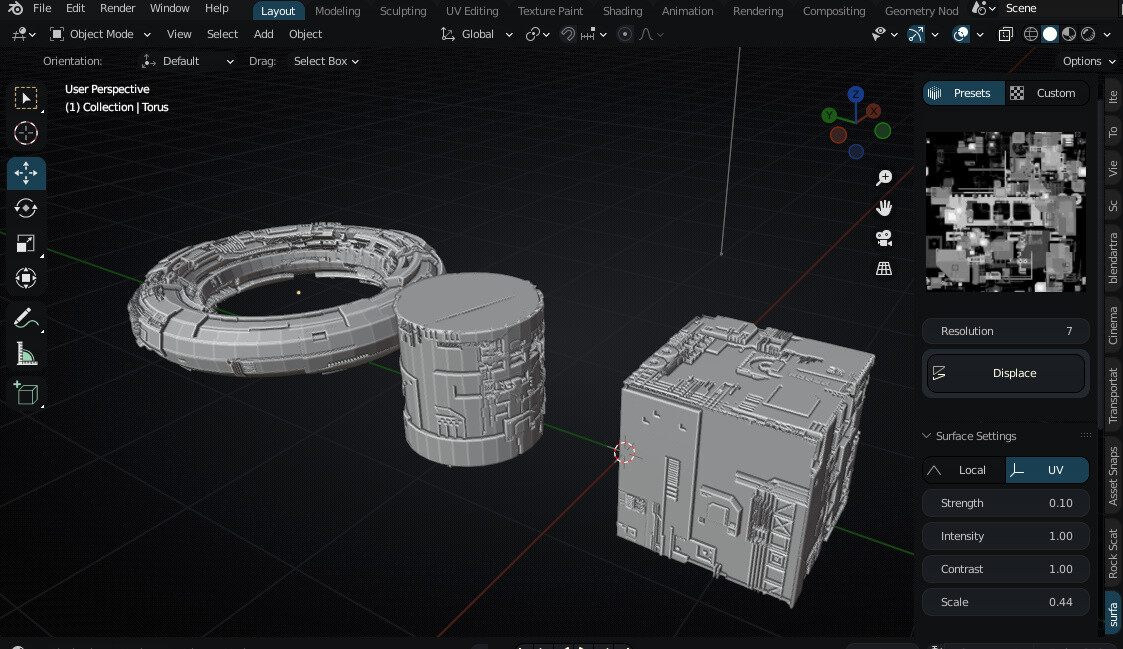Toggle X-Ray mode in the header
Screen dimensions: 1123x649
coord(1005,33)
